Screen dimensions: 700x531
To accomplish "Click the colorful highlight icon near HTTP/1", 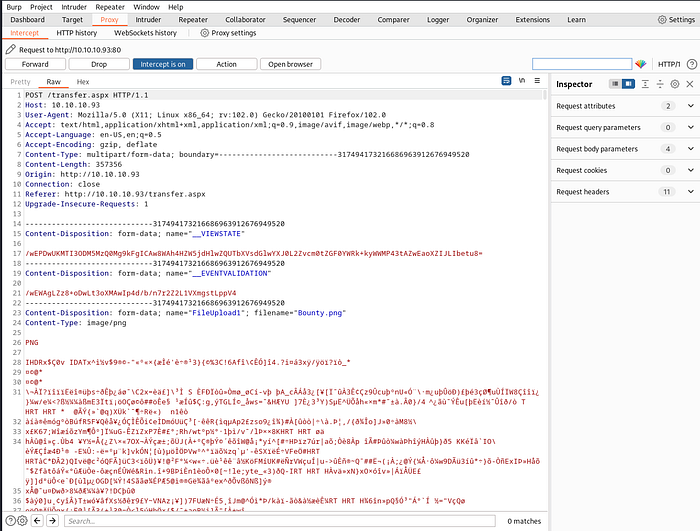I will [641, 64].
